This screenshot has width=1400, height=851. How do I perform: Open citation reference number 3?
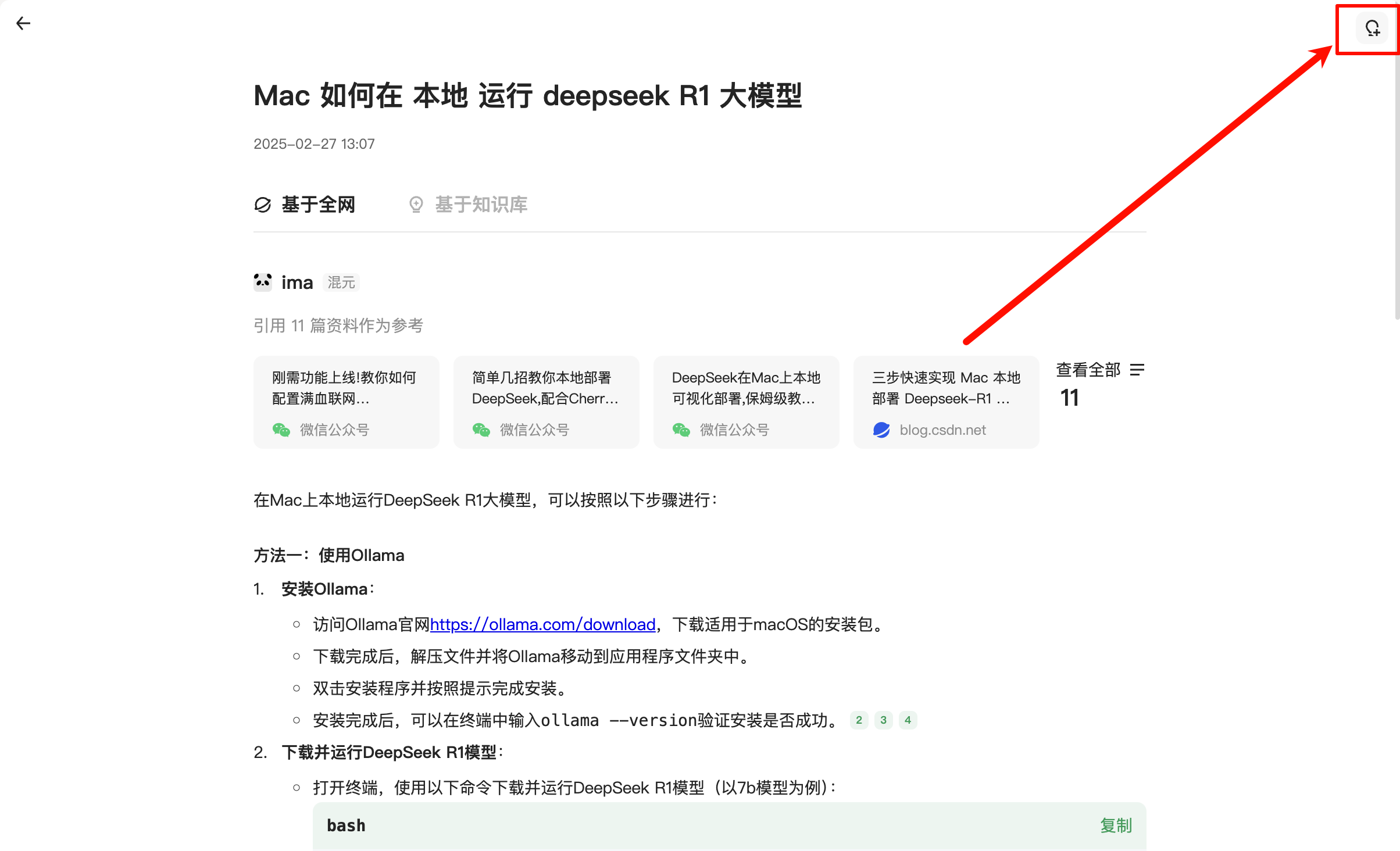(883, 720)
